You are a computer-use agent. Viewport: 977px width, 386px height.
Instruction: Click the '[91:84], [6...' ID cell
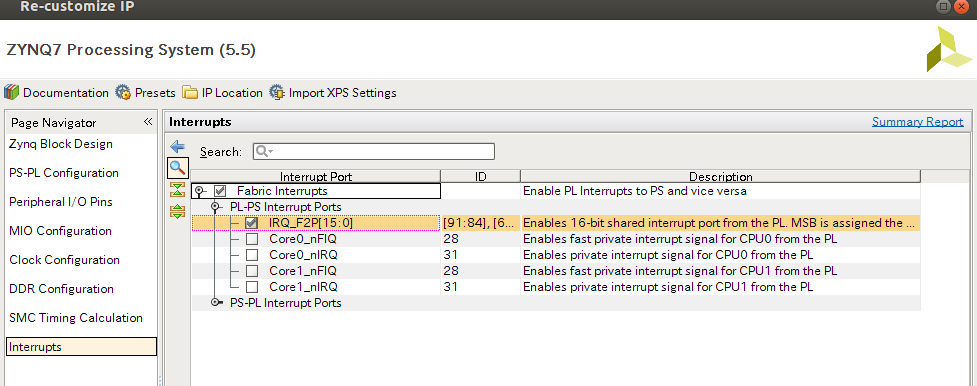[x=480, y=223]
